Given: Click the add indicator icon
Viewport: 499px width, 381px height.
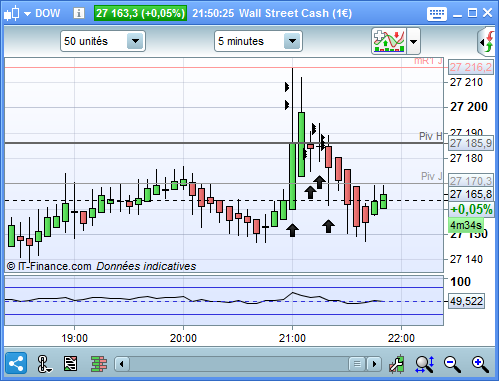Looking at the screenshot, I should [x=389, y=41].
